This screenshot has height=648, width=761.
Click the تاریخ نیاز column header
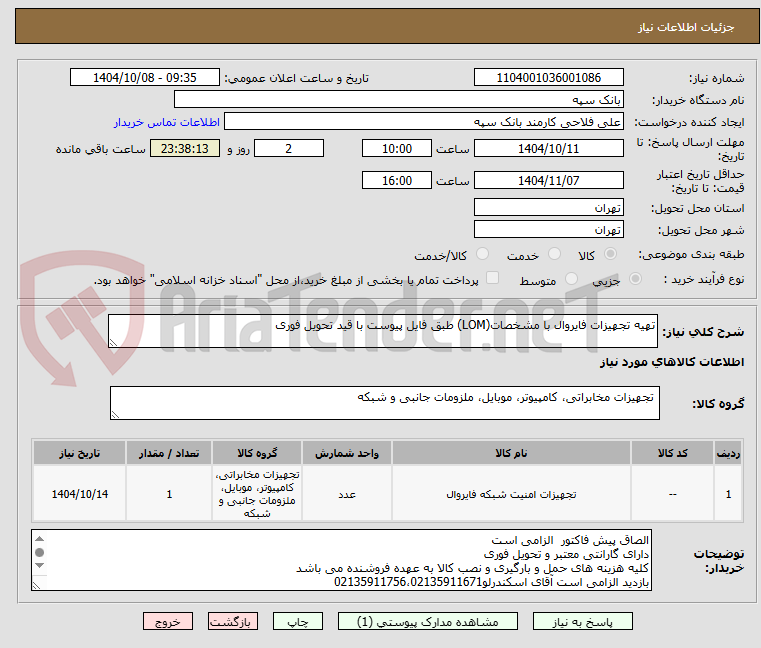[80, 453]
